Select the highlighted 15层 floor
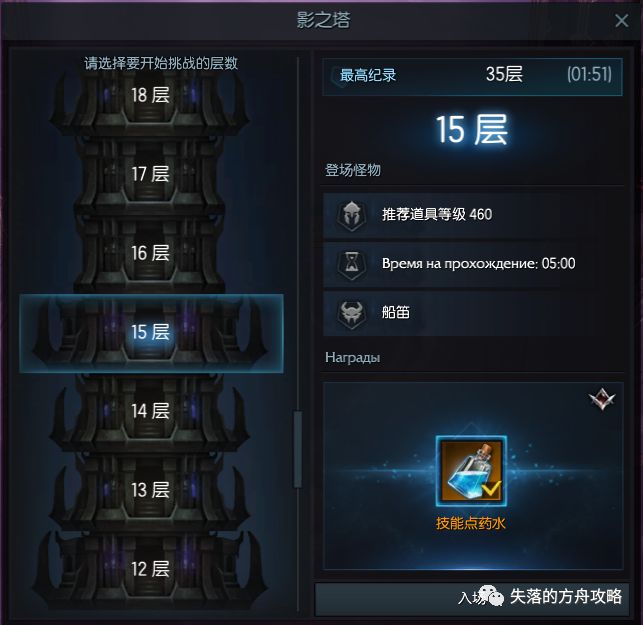 [151, 333]
